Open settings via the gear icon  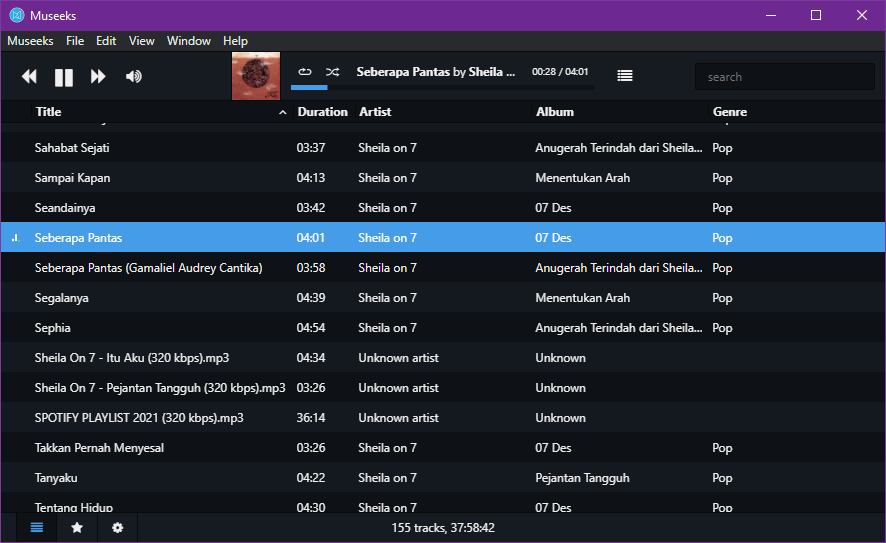[118, 528]
